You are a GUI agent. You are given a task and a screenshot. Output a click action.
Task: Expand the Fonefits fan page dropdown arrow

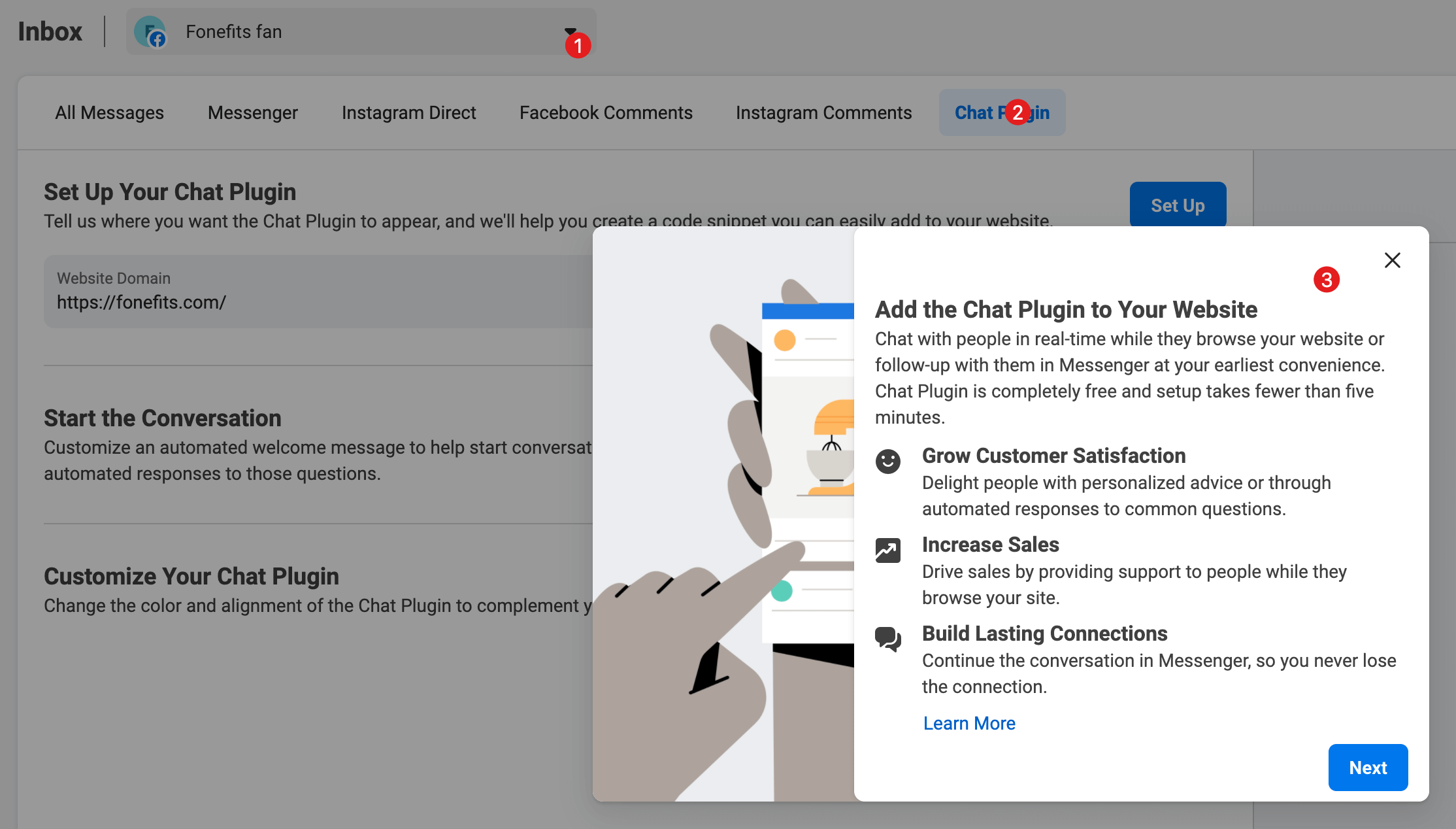[x=570, y=31]
